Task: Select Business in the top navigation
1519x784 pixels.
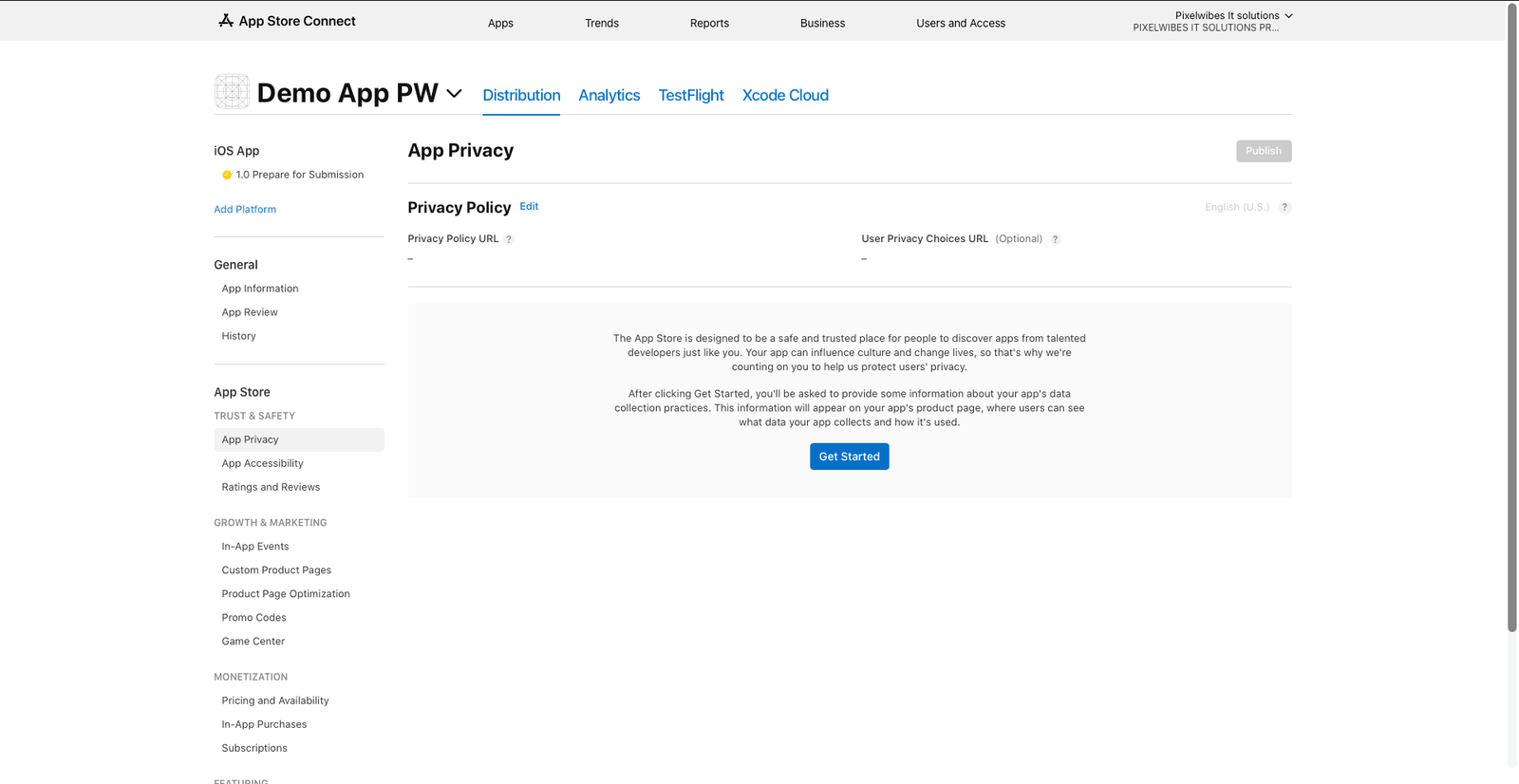Action: click(822, 23)
